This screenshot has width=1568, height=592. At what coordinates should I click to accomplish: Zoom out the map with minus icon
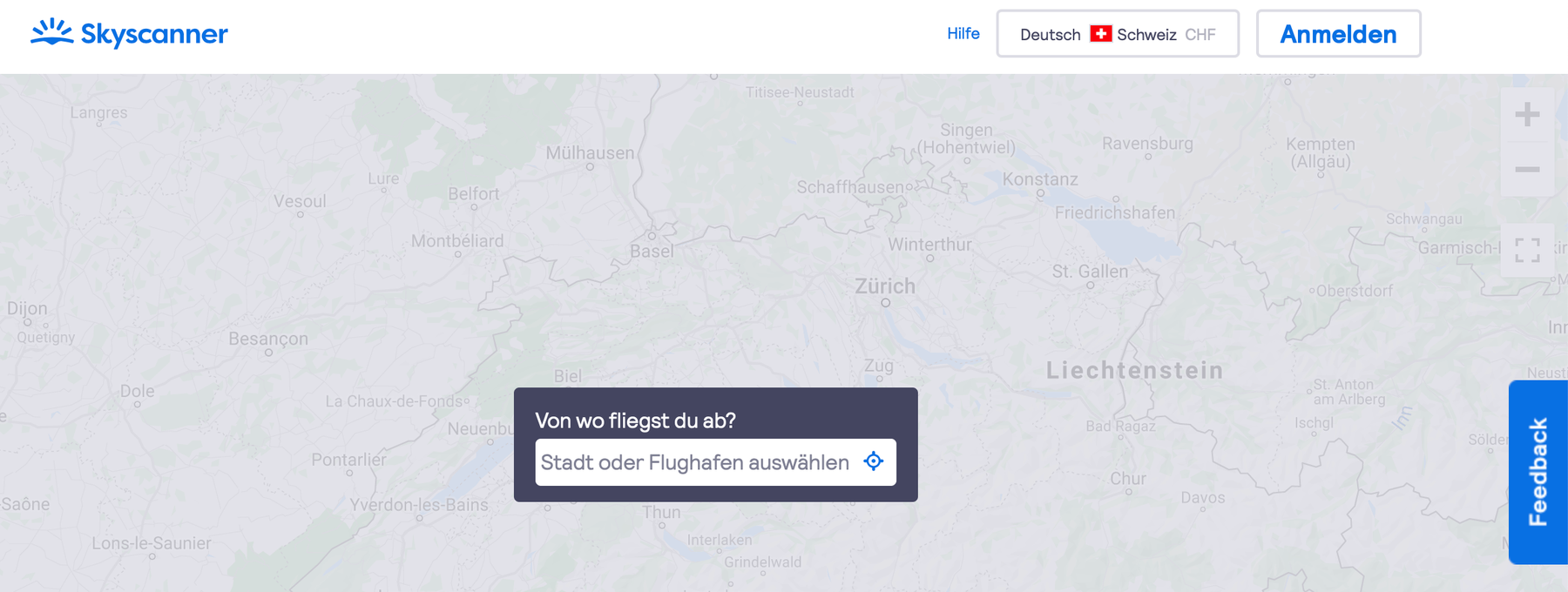1527,169
